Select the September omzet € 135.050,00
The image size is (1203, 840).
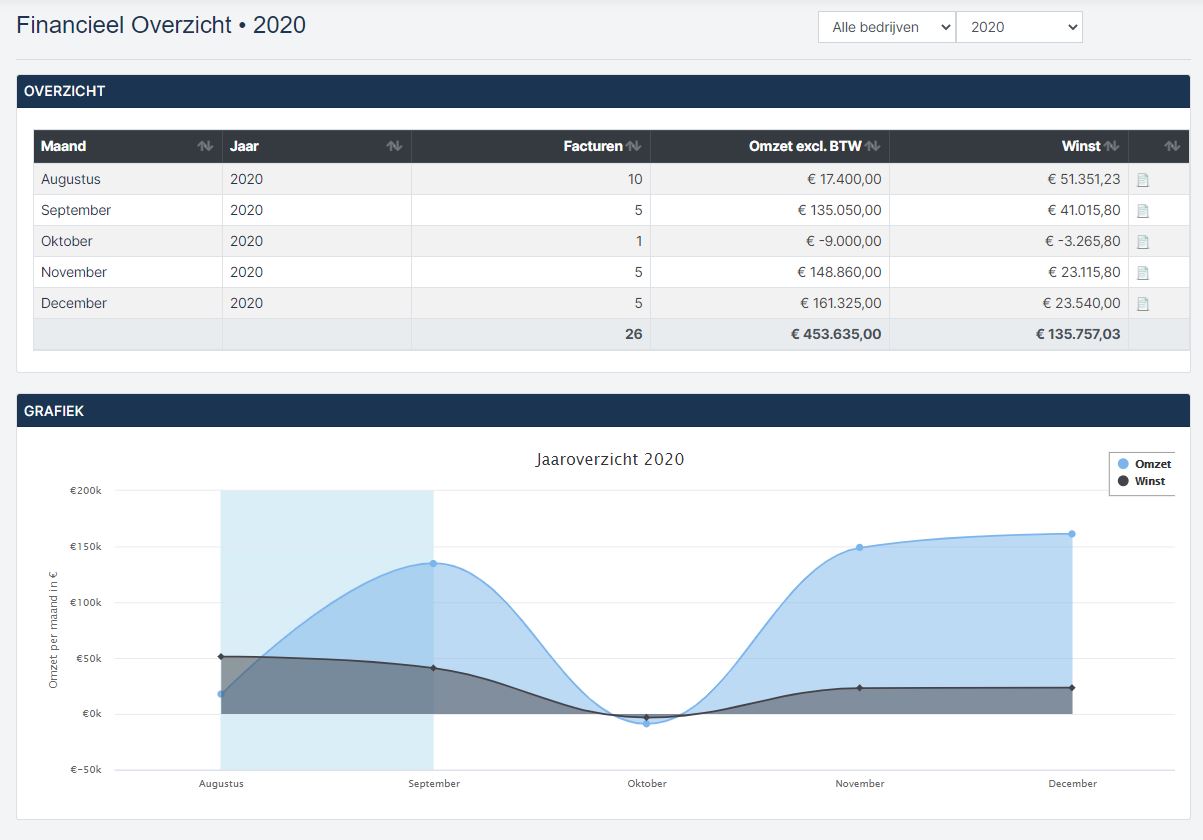(839, 211)
